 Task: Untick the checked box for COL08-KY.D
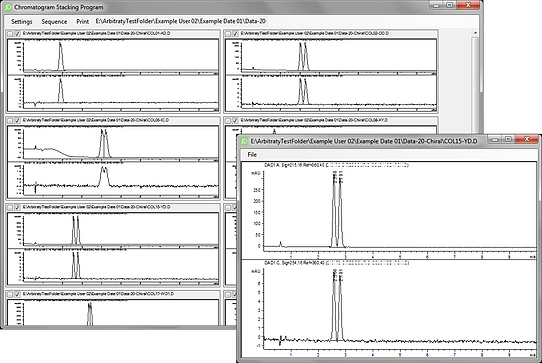(x=235, y=121)
